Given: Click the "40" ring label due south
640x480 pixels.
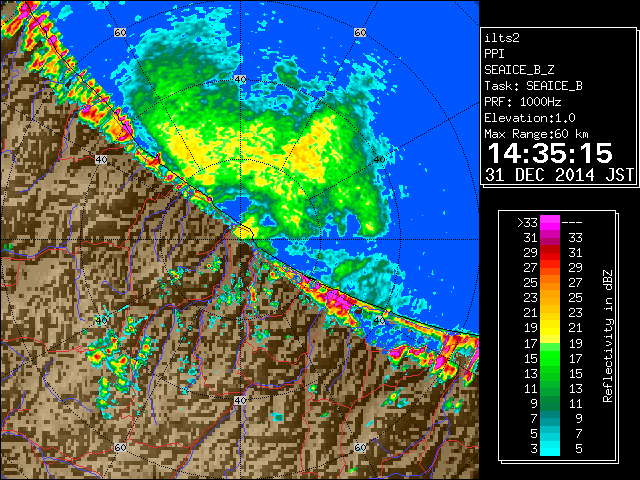Looking at the screenshot, I should coord(240,400).
